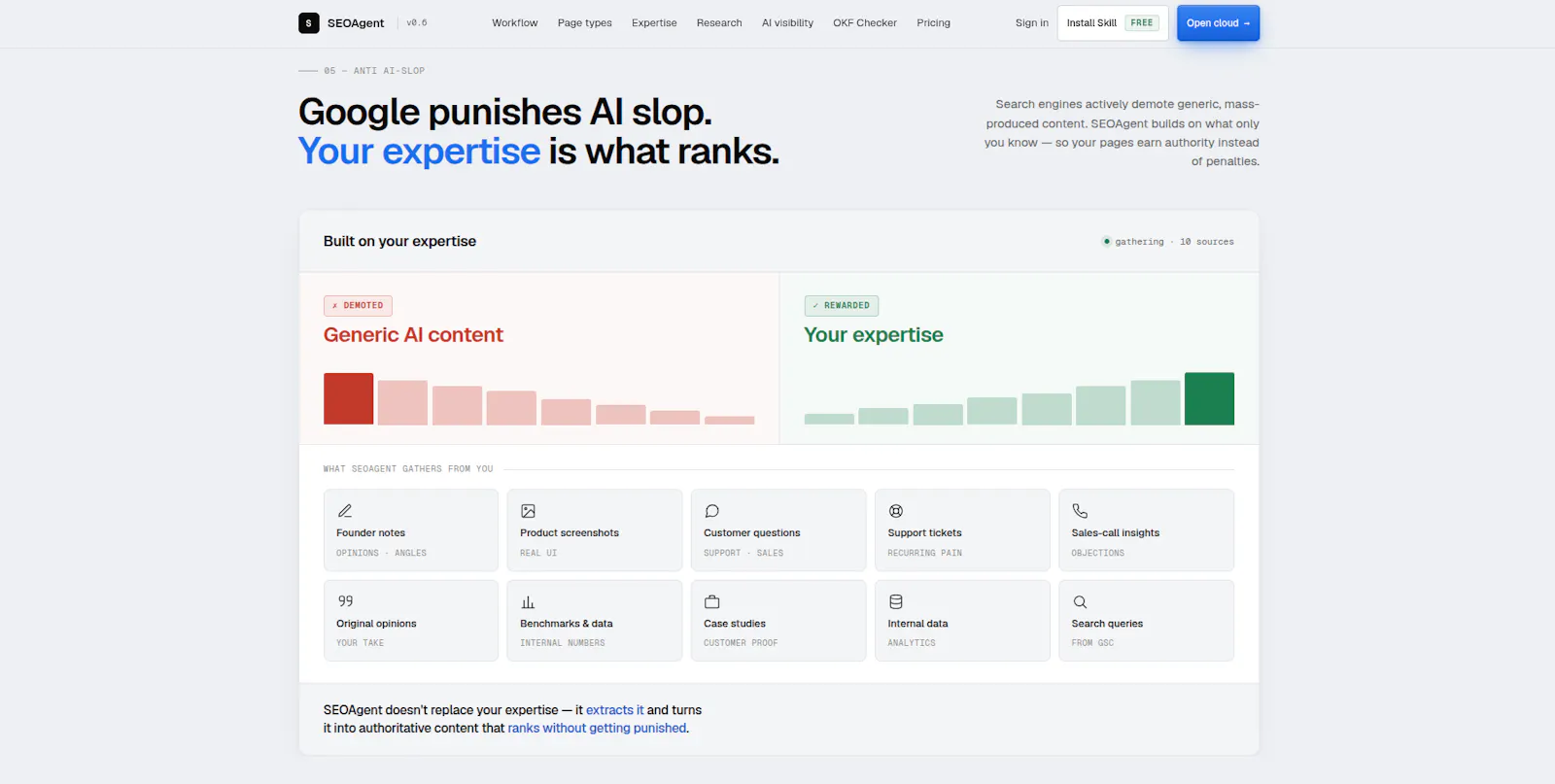Screen dimensions: 1555x784
Task: Click the 'extracts it' highlighted text
Action: coord(615,710)
